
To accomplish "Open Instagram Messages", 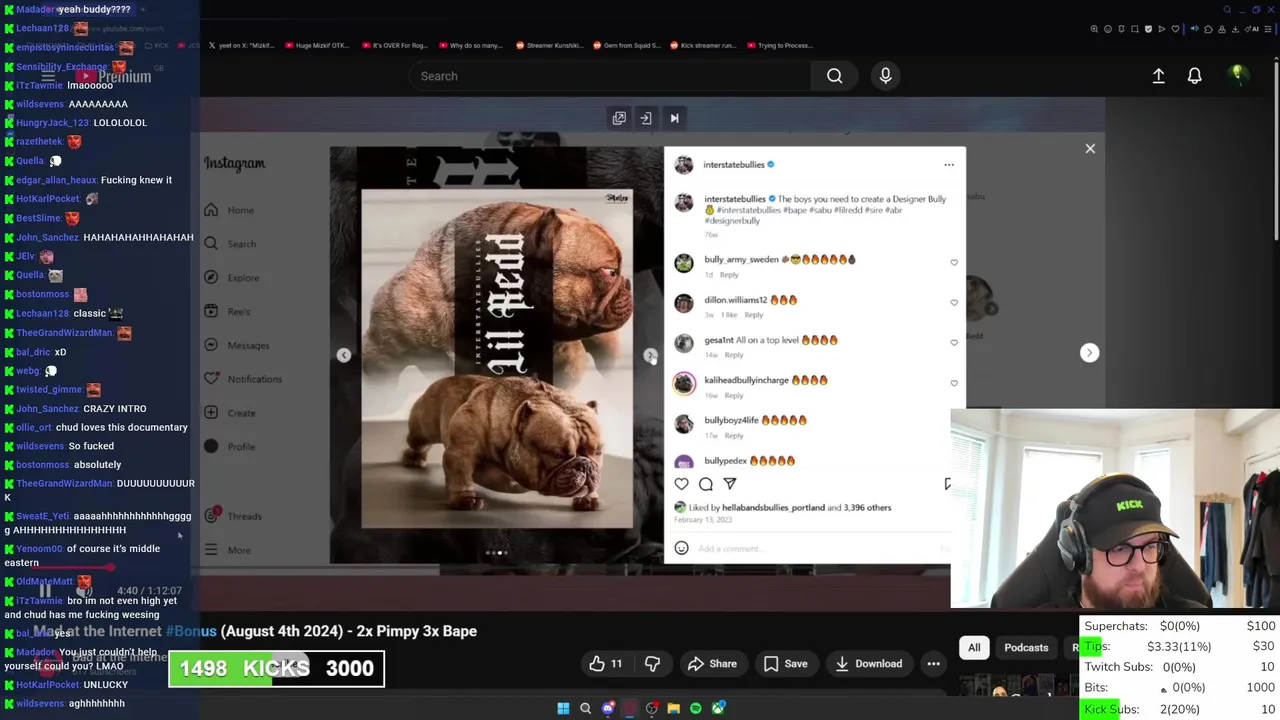I will (237, 345).
